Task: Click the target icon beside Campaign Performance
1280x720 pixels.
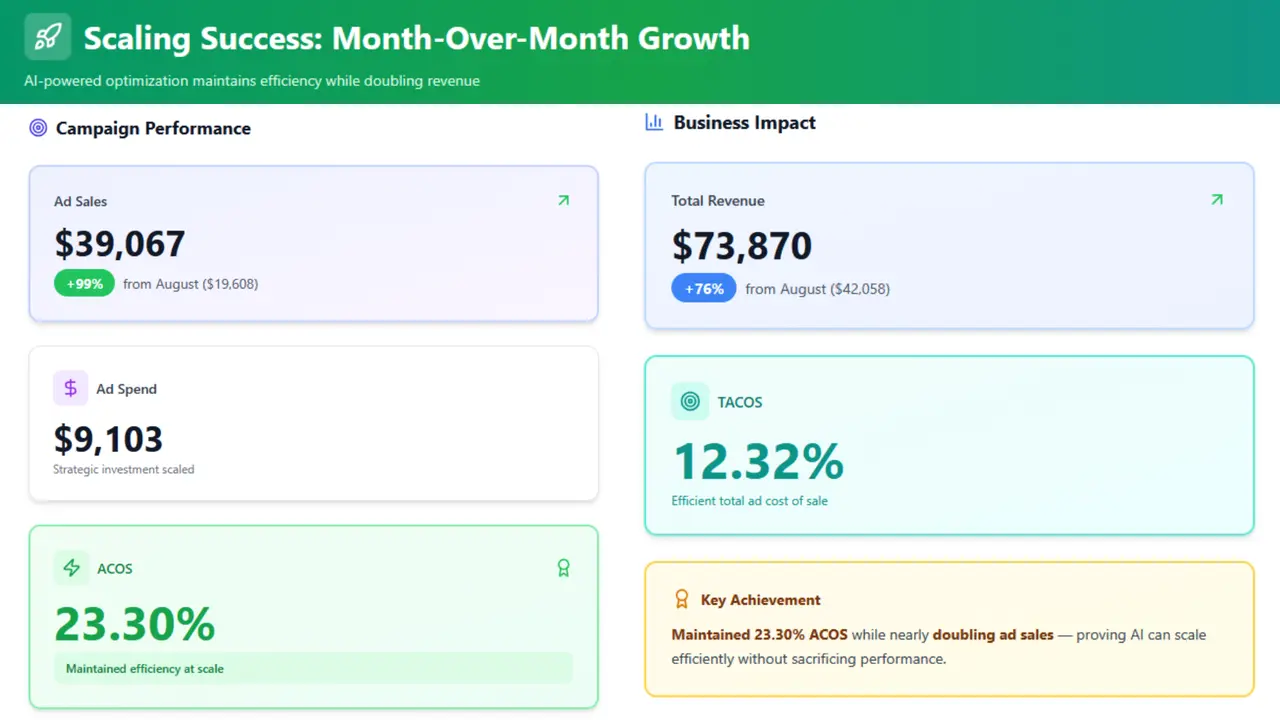Action: pos(38,128)
